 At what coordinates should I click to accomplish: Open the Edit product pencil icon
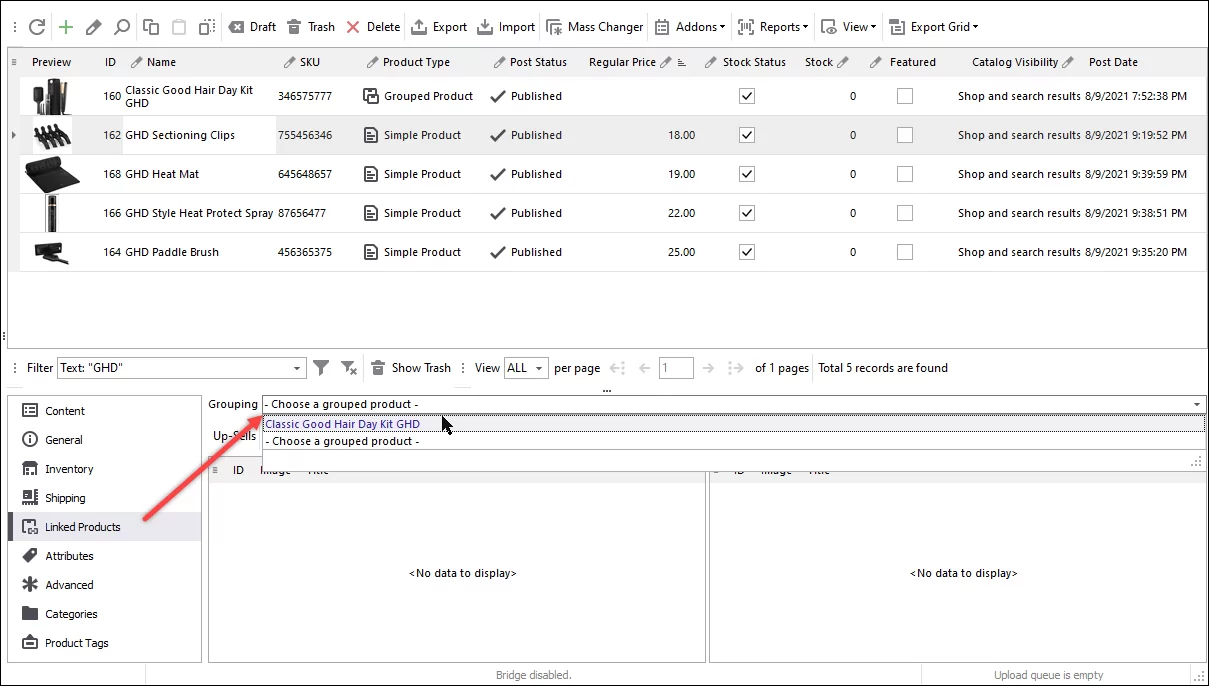point(93,26)
